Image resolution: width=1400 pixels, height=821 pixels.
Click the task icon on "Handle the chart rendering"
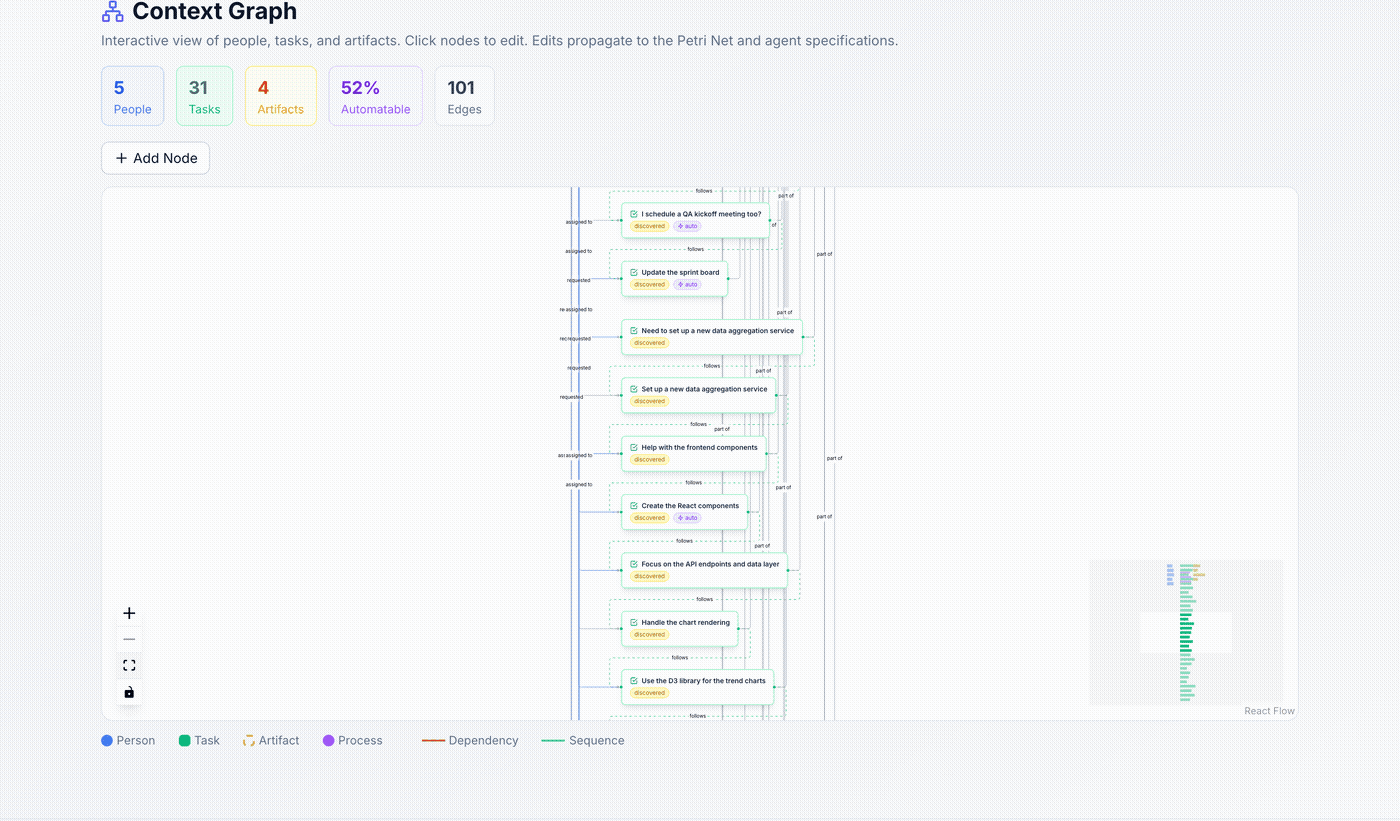click(x=632, y=621)
